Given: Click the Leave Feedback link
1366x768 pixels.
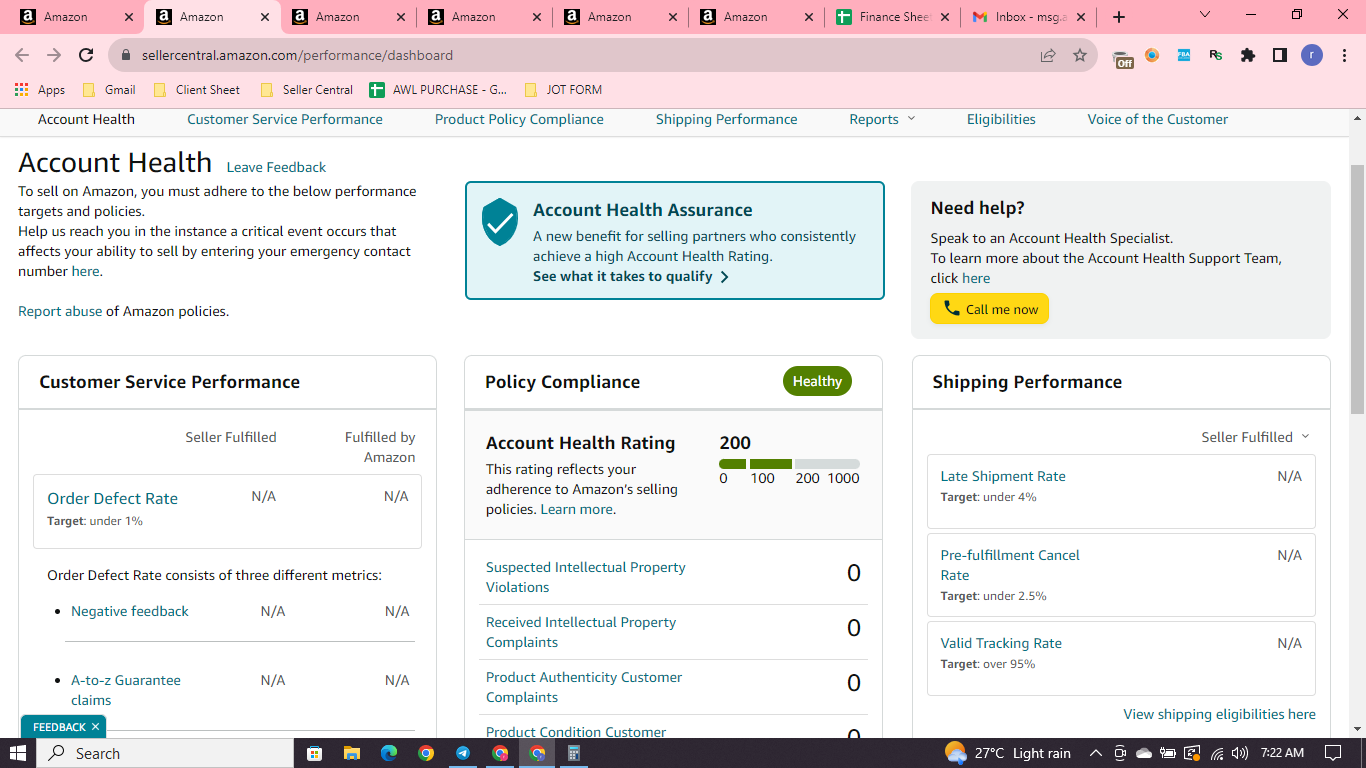Looking at the screenshot, I should click(x=276, y=167).
